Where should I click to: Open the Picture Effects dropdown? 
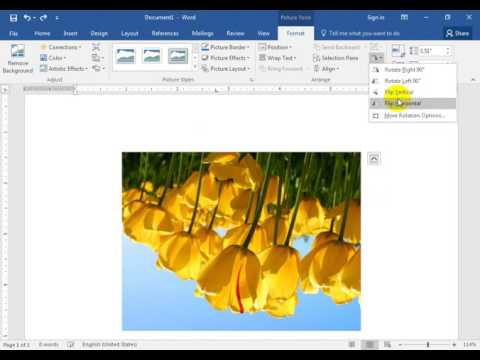click(226, 58)
